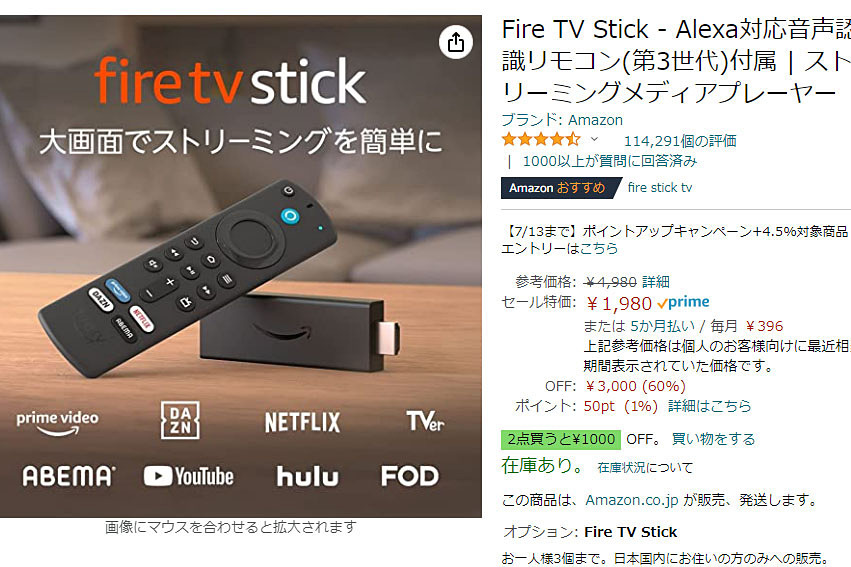This screenshot has height=567, width=851.
Task: Open 5か月払い installment link
Action: (662, 326)
